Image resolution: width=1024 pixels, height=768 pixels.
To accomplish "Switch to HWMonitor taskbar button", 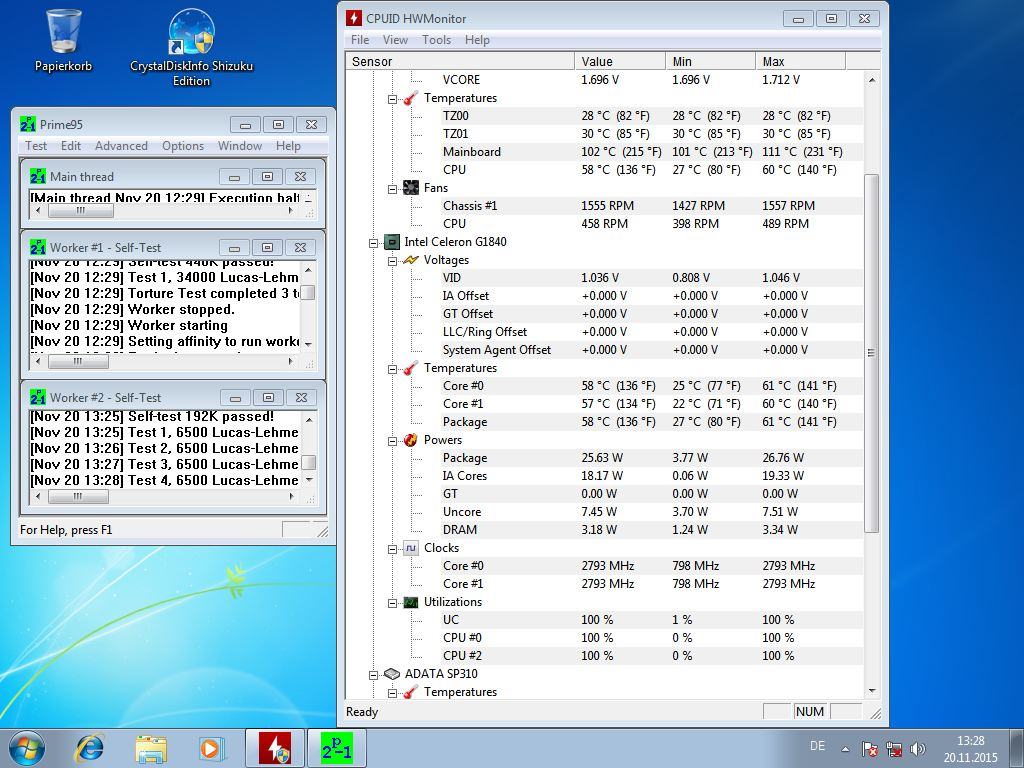I will [x=275, y=748].
